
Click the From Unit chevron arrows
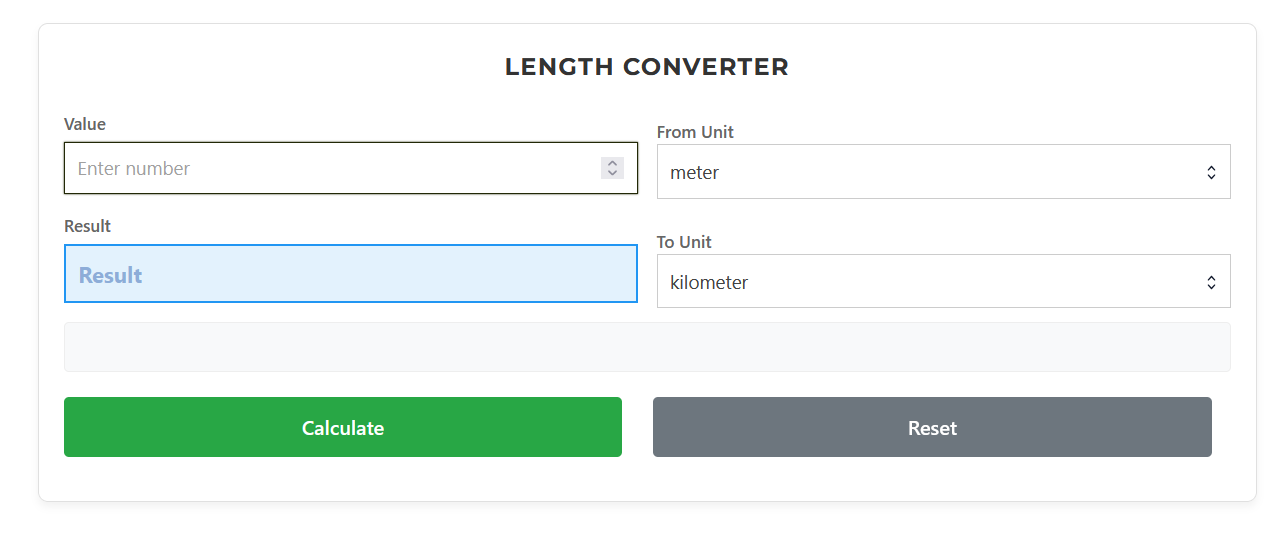coord(1211,172)
